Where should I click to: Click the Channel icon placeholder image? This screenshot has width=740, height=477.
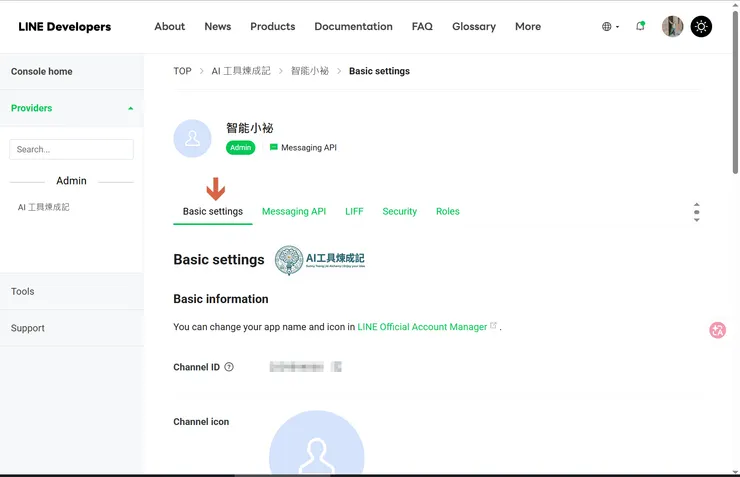[317, 443]
